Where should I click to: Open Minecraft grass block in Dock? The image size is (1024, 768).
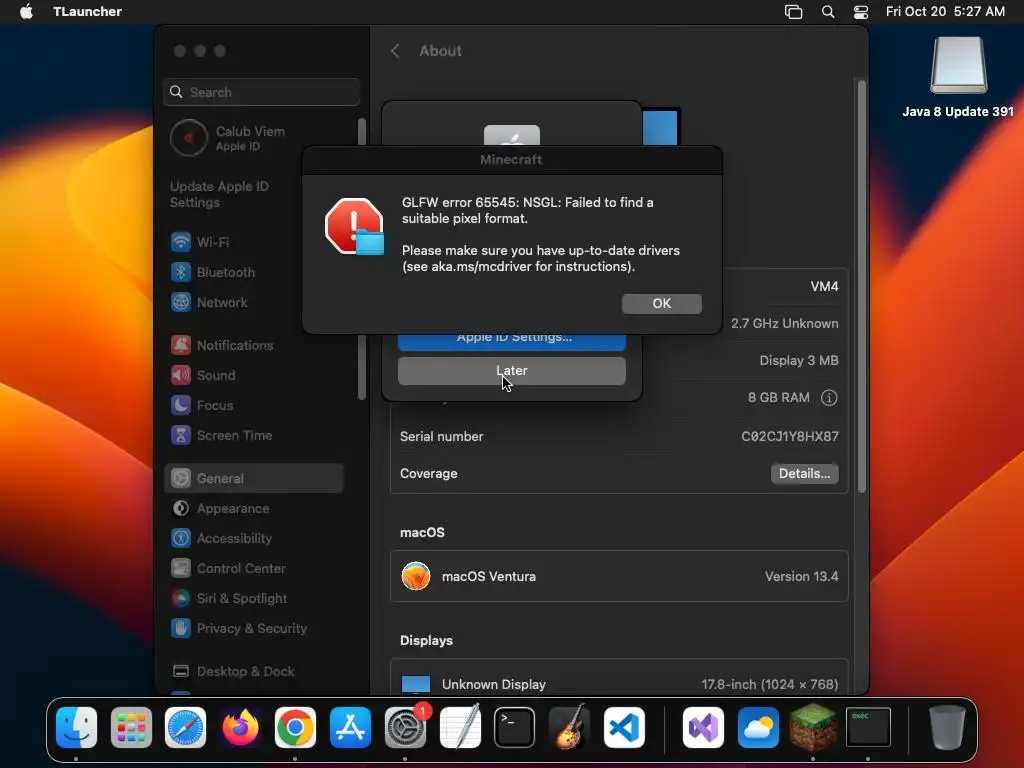pyautogui.click(x=813, y=727)
